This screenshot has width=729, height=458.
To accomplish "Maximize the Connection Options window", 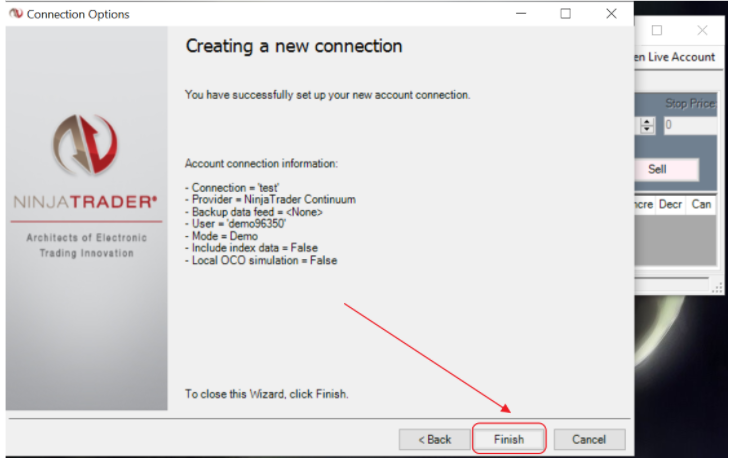I will click(565, 14).
